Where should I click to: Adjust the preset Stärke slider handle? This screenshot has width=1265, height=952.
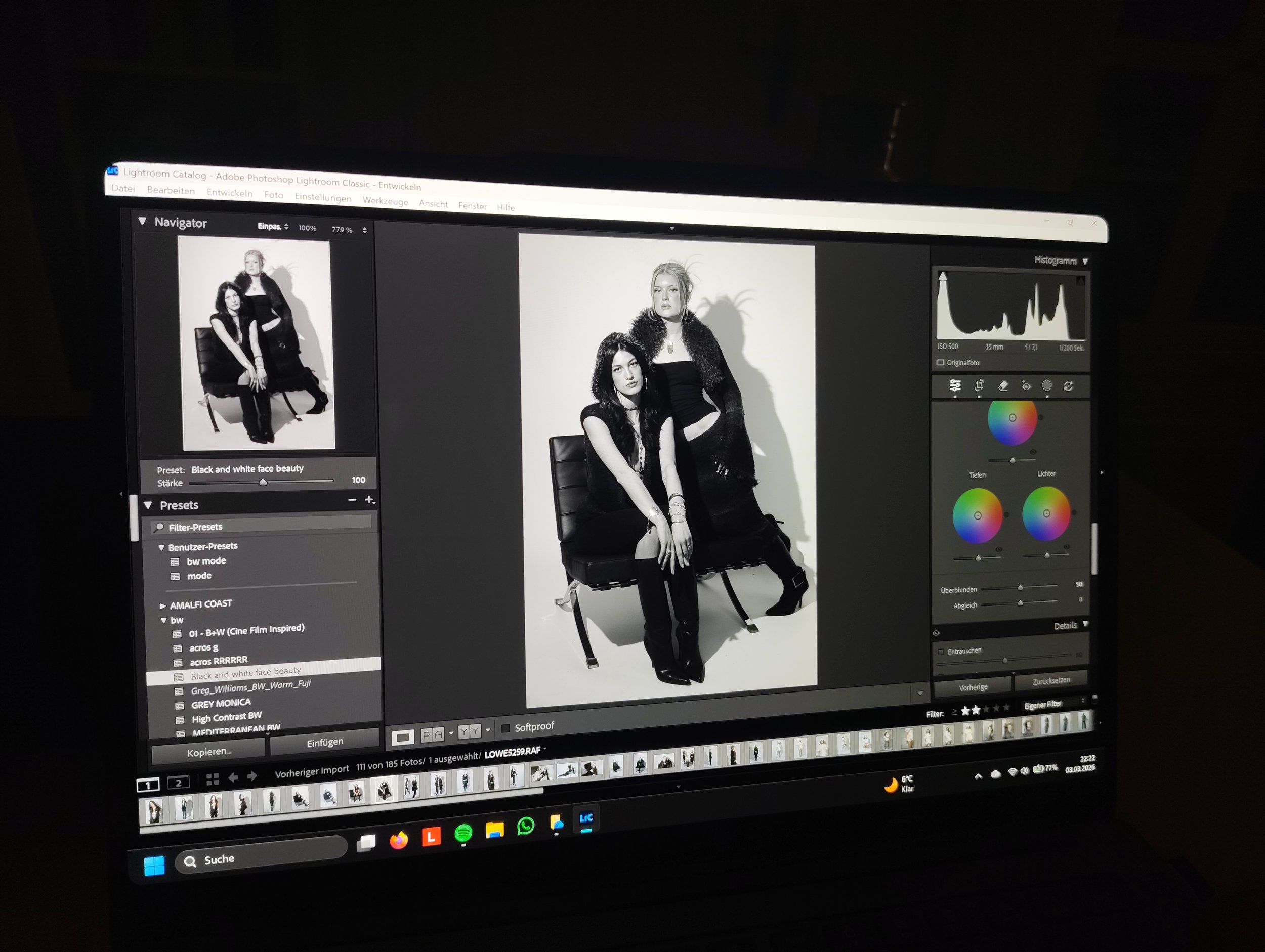click(263, 482)
